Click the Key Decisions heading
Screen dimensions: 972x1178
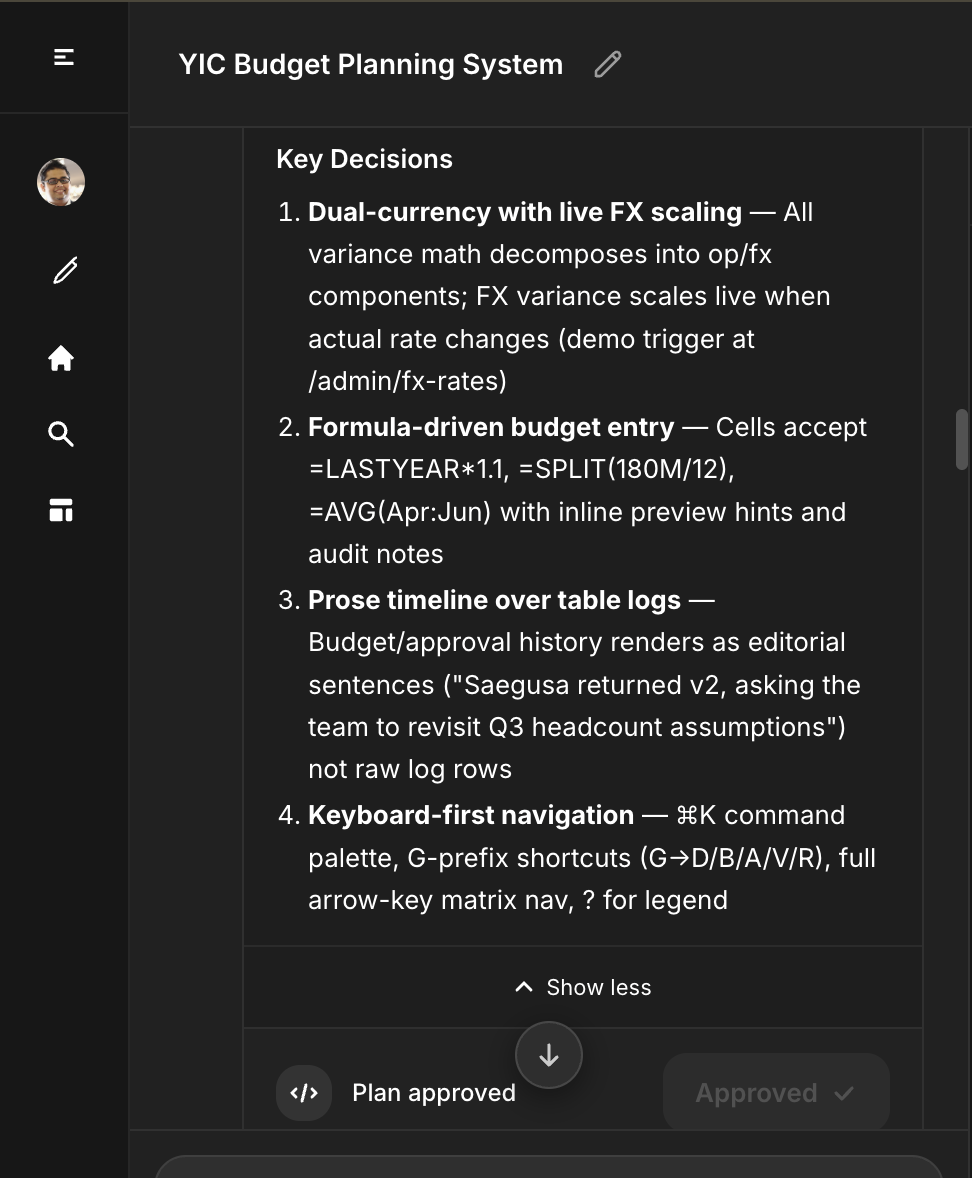pos(364,158)
